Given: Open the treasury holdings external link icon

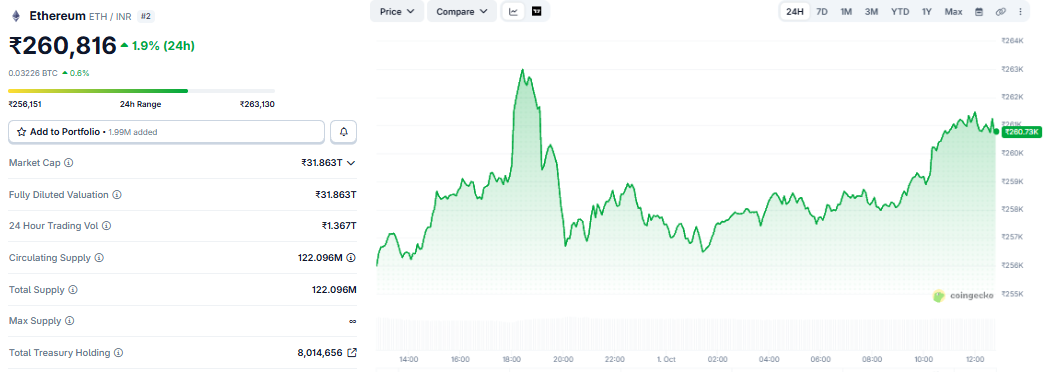Looking at the screenshot, I should pyautogui.click(x=352, y=353).
